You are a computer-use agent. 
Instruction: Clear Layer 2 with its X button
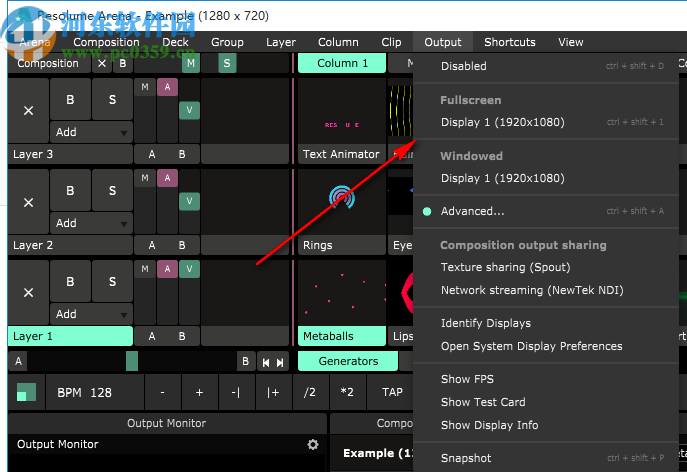(28, 202)
